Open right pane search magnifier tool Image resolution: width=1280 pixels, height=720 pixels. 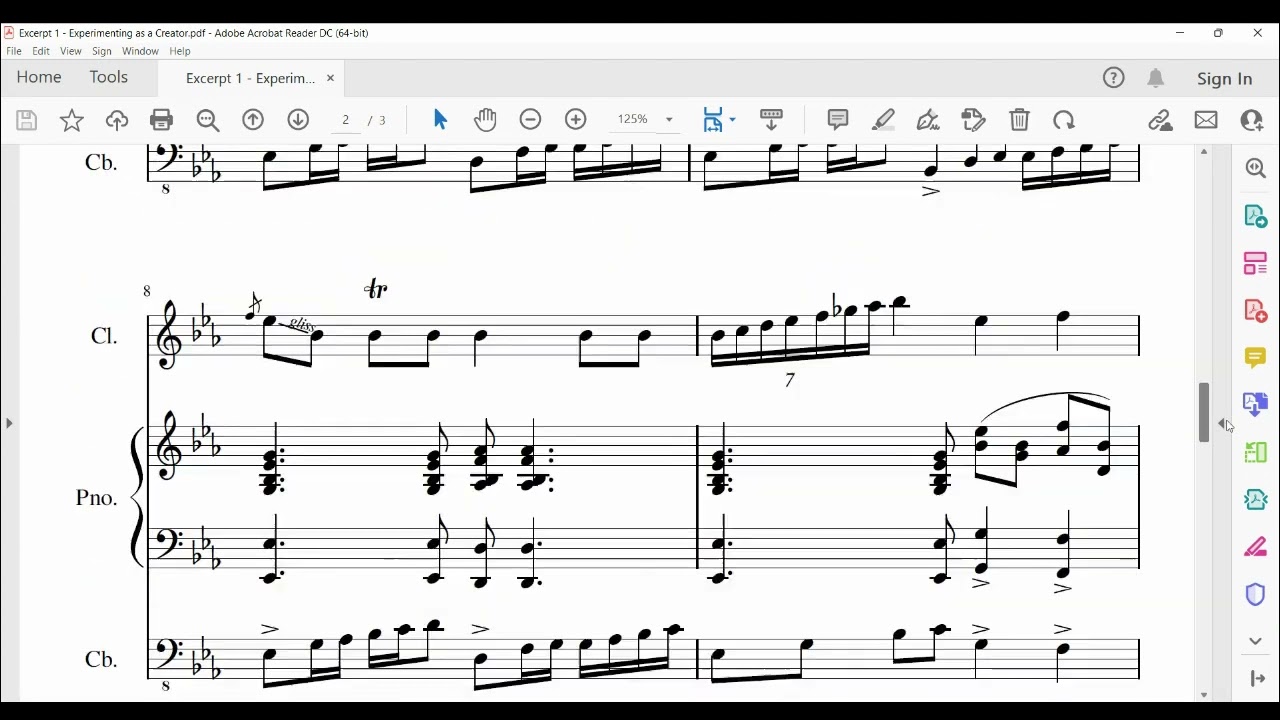point(1256,168)
